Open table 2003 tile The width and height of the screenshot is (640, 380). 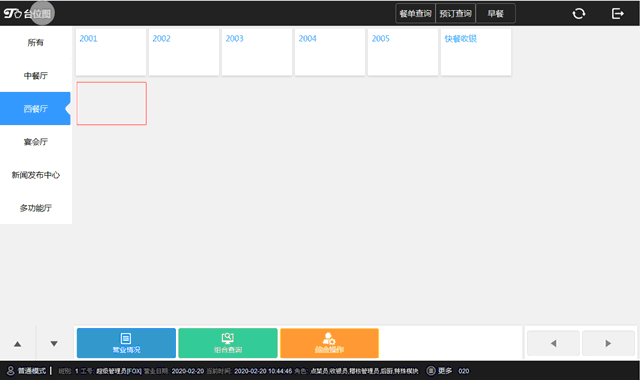coord(257,52)
